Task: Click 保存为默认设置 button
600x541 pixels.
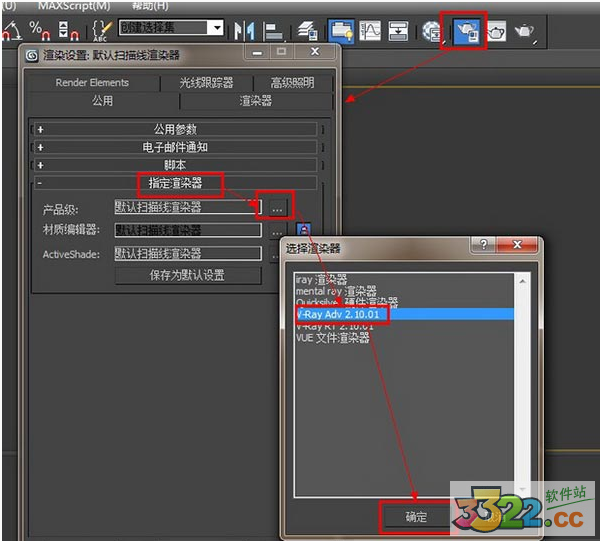Action: click(x=187, y=275)
